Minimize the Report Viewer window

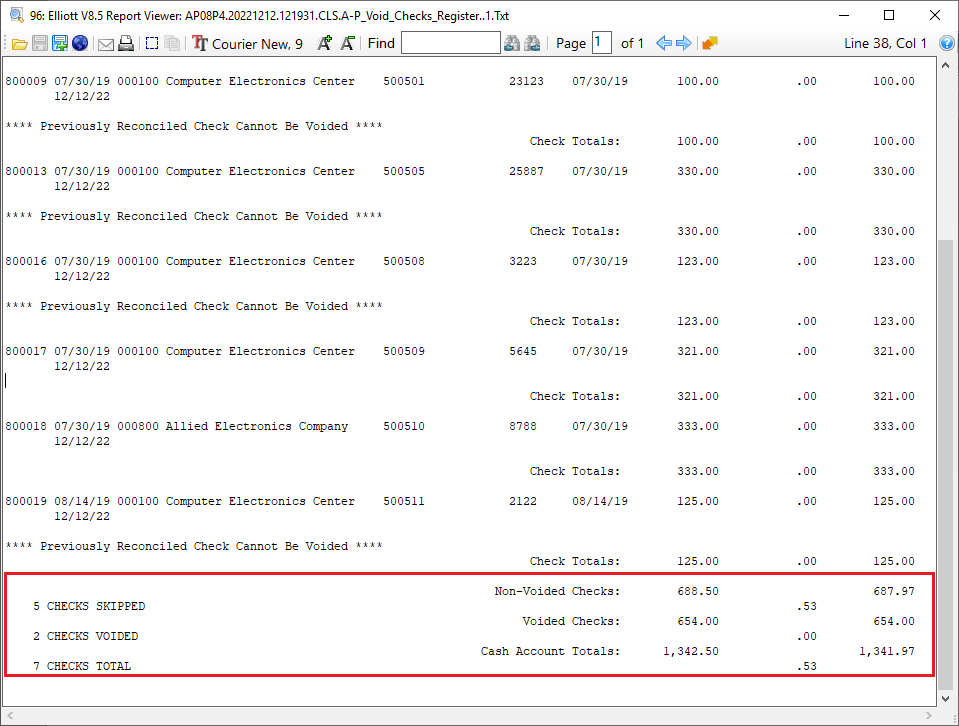(844, 15)
